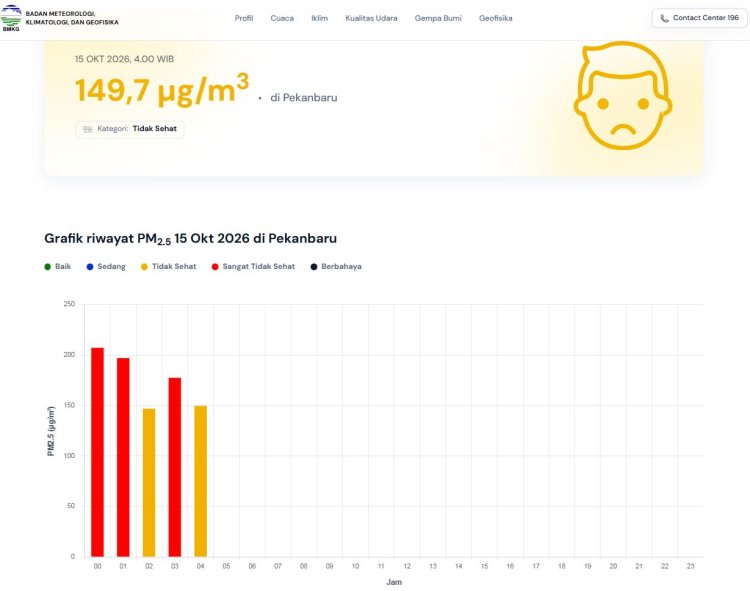750x591 pixels.
Task: Click the 149,7 µg/m³ value
Action: coord(162,89)
